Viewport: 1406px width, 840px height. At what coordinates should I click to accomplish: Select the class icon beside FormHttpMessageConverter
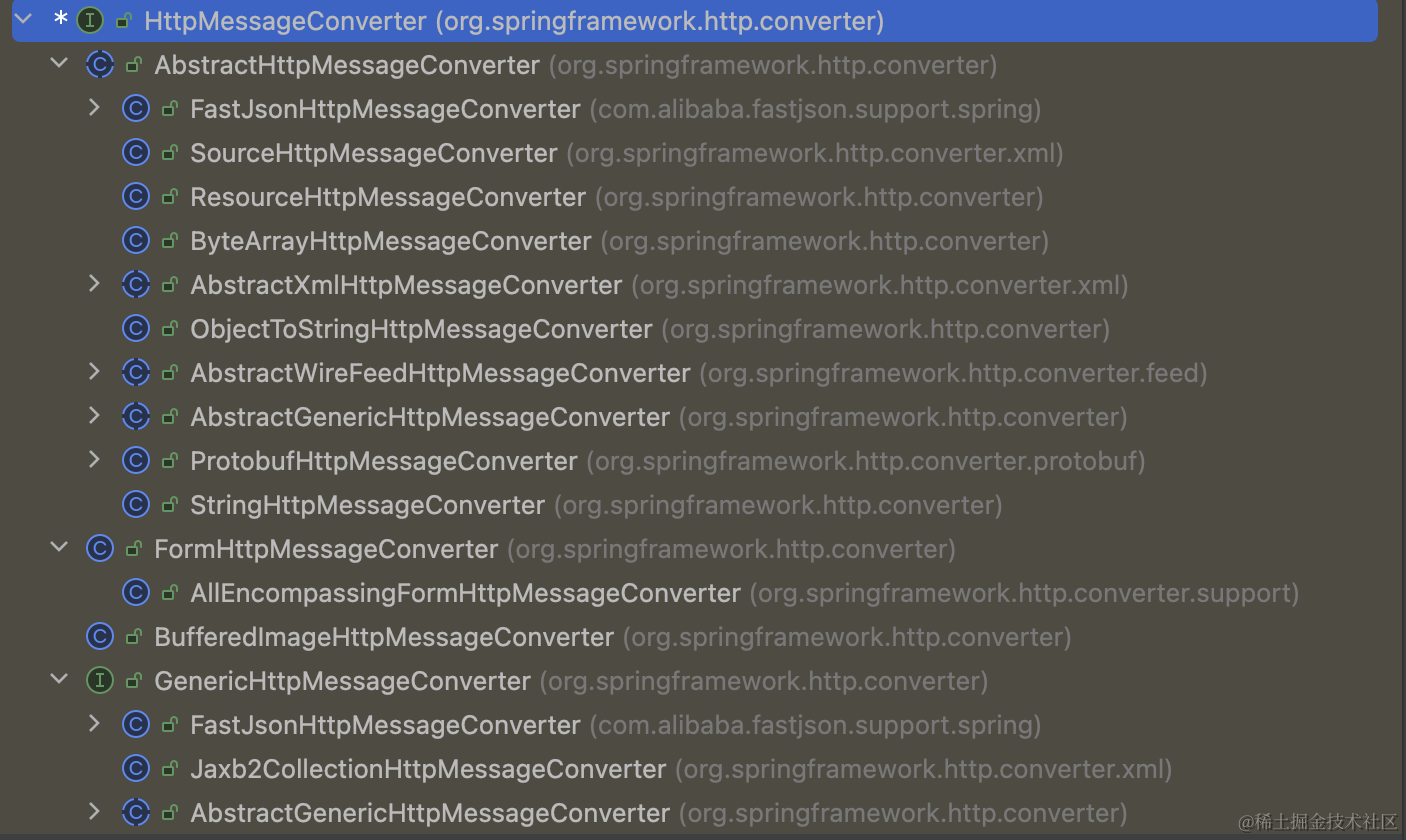click(x=100, y=548)
